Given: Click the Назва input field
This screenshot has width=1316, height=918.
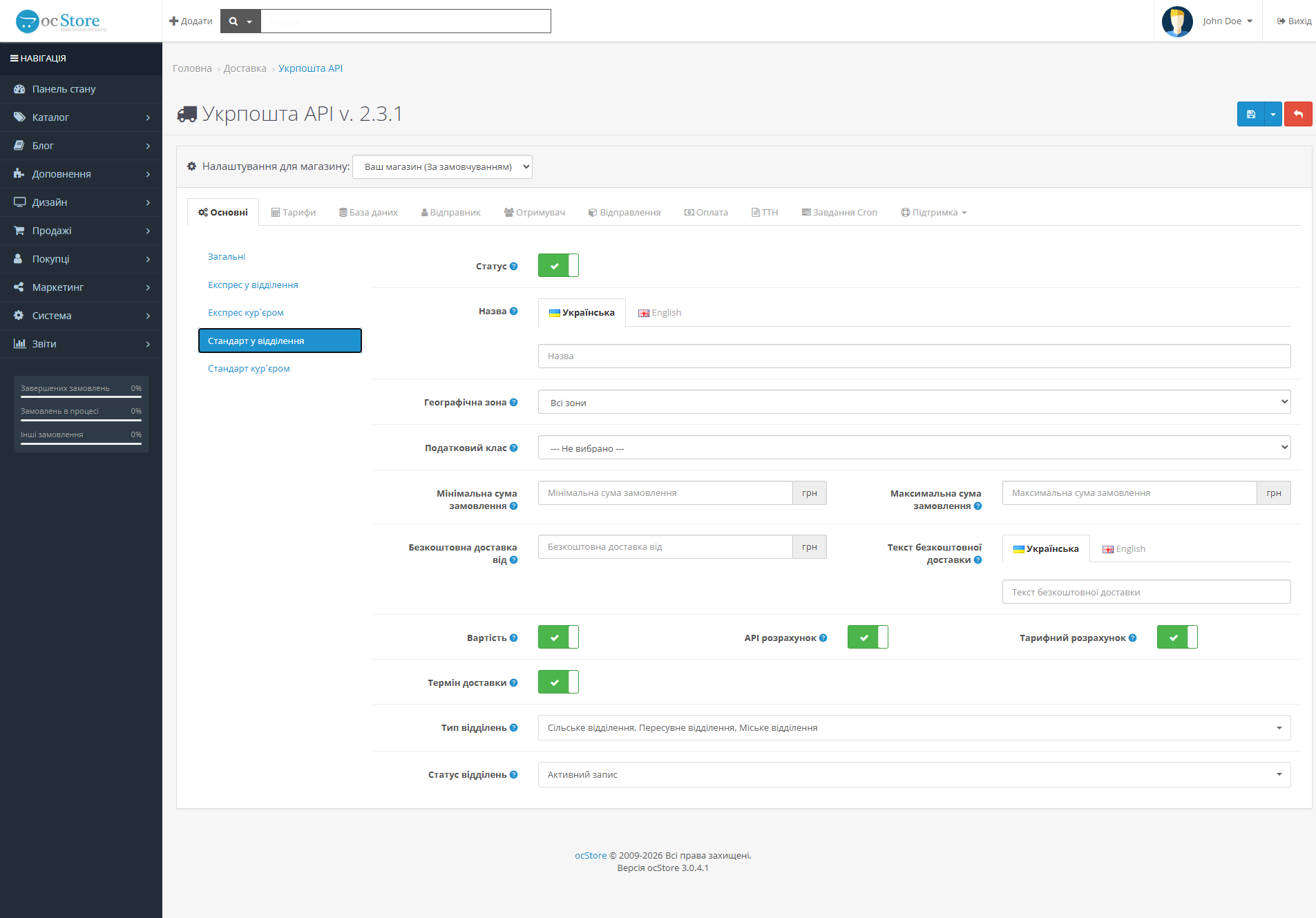Looking at the screenshot, I should point(914,356).
